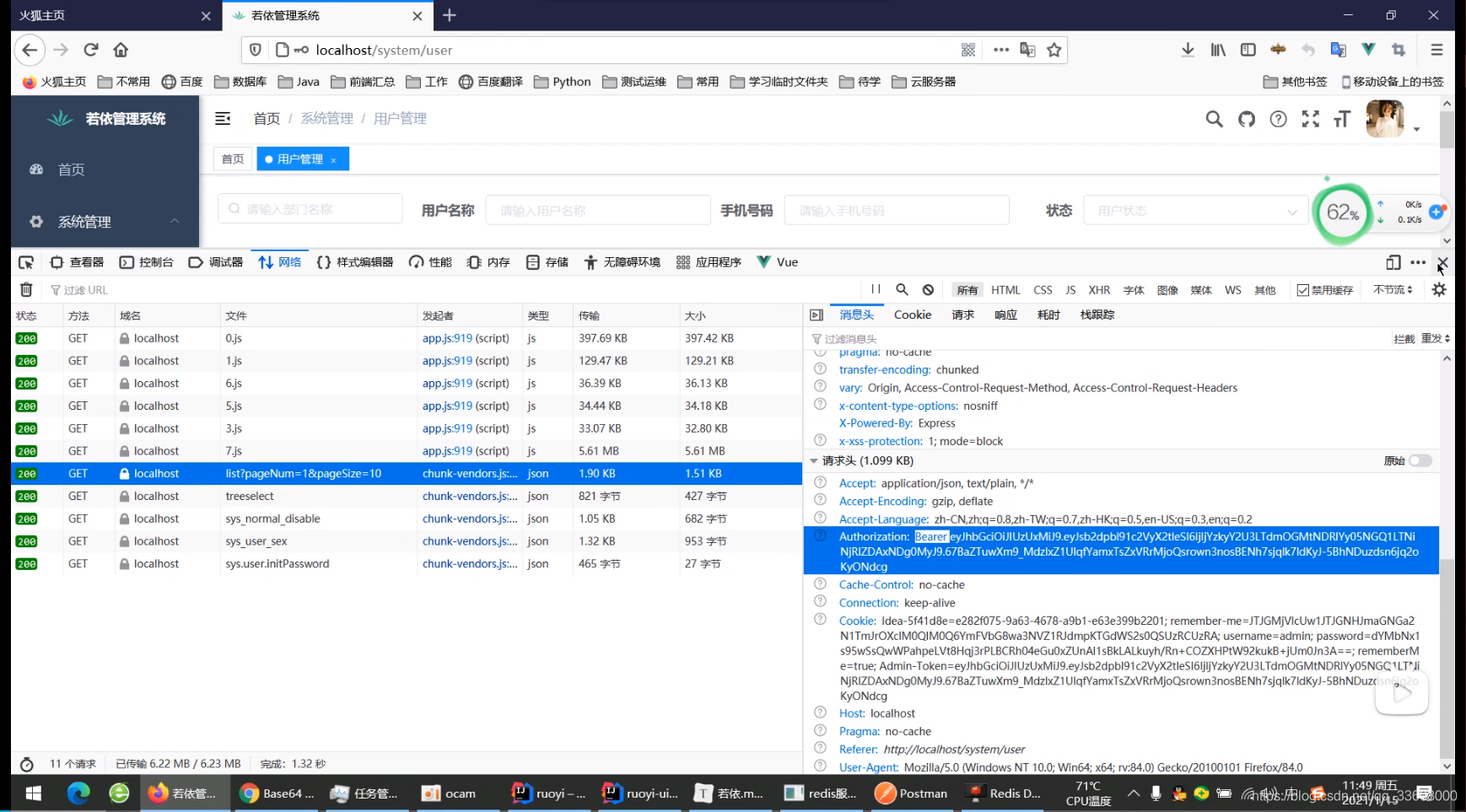Viewport: 1466px width, 812px height.
Task: Click the 拦截 block button
Action: pos(1404,338)
